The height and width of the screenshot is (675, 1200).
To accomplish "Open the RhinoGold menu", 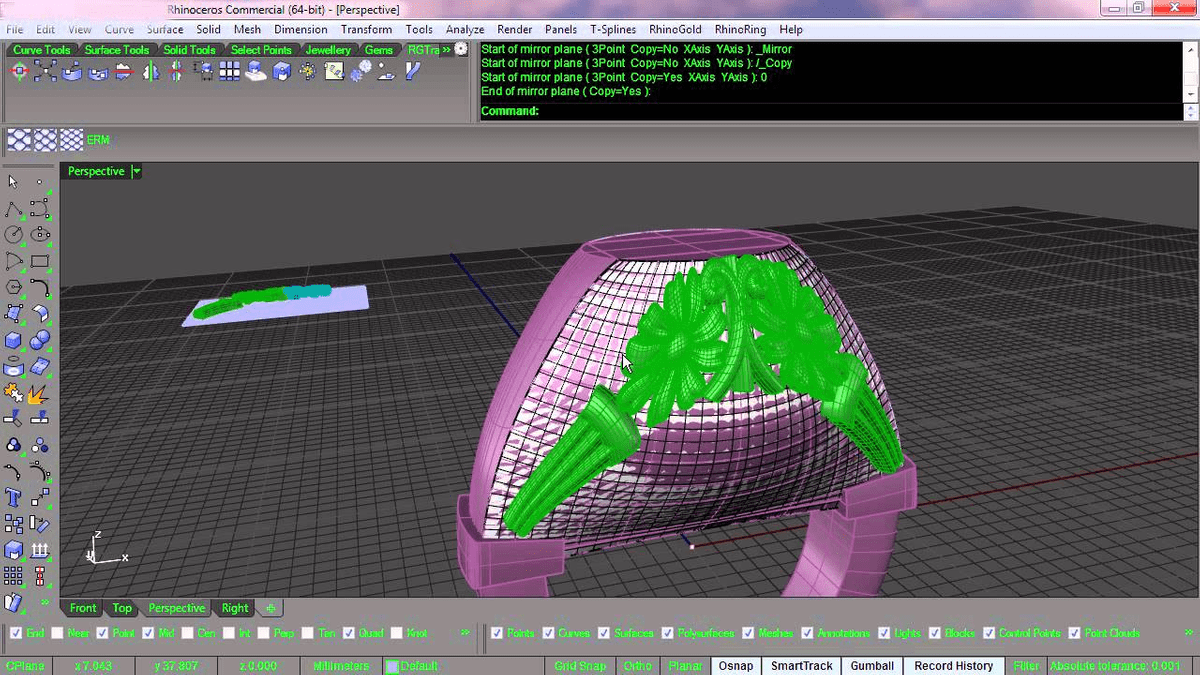I will pyautogui.click(x=675, y=30).
